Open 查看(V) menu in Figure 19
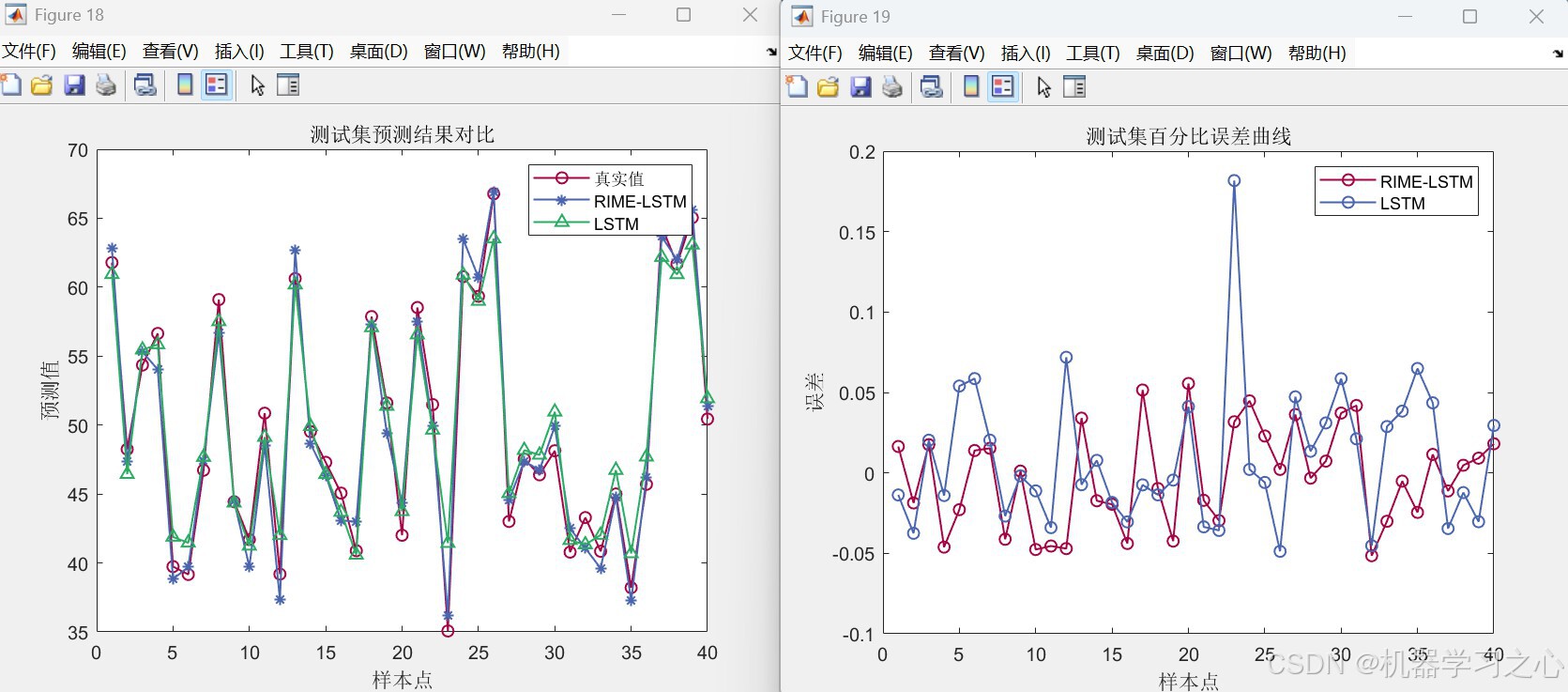Viewport: 1568px width, 692px height. tap(957, 54)
